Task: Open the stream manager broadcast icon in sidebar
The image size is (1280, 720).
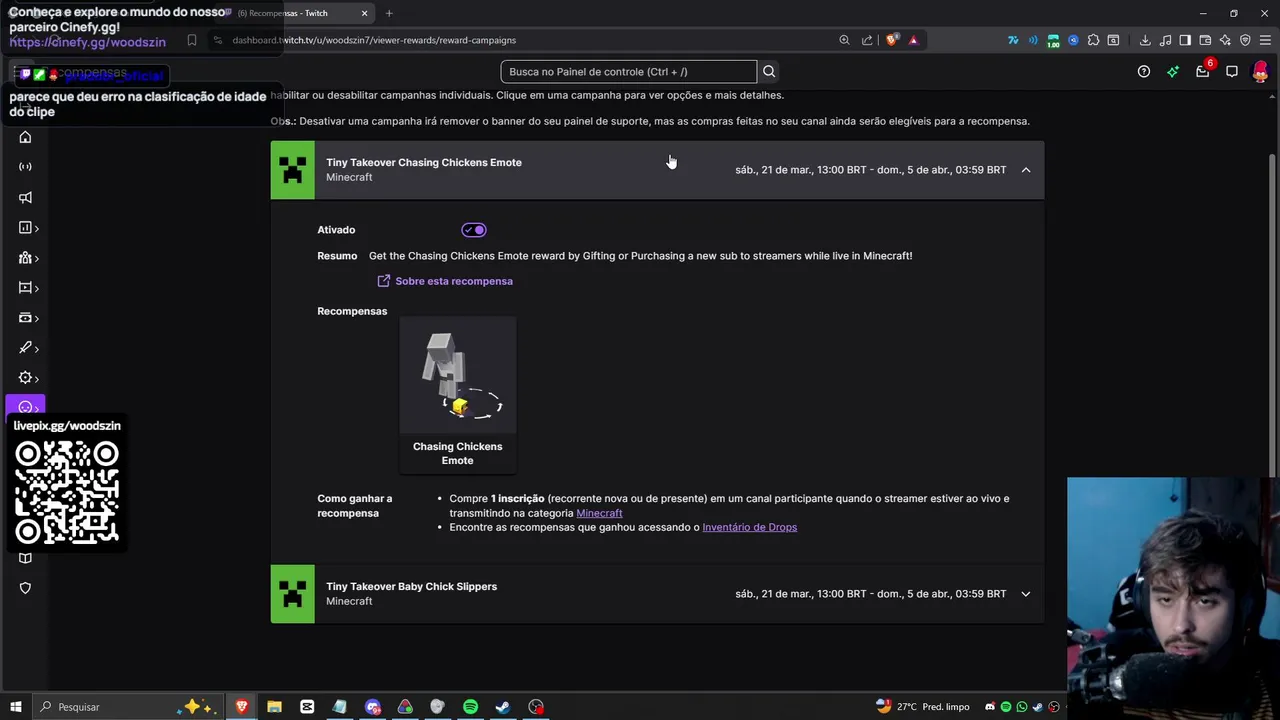Action: (x=25, y=167)
